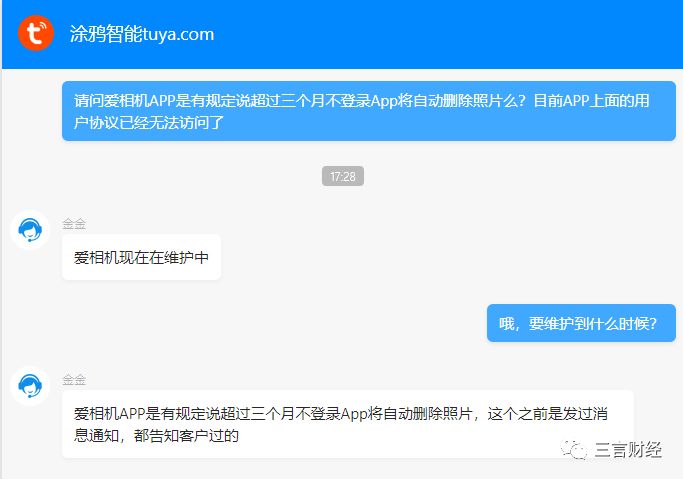Click the first 金金 agent headset avatar
The width and height of the screenshot is (683, 479).
point(30,229)
